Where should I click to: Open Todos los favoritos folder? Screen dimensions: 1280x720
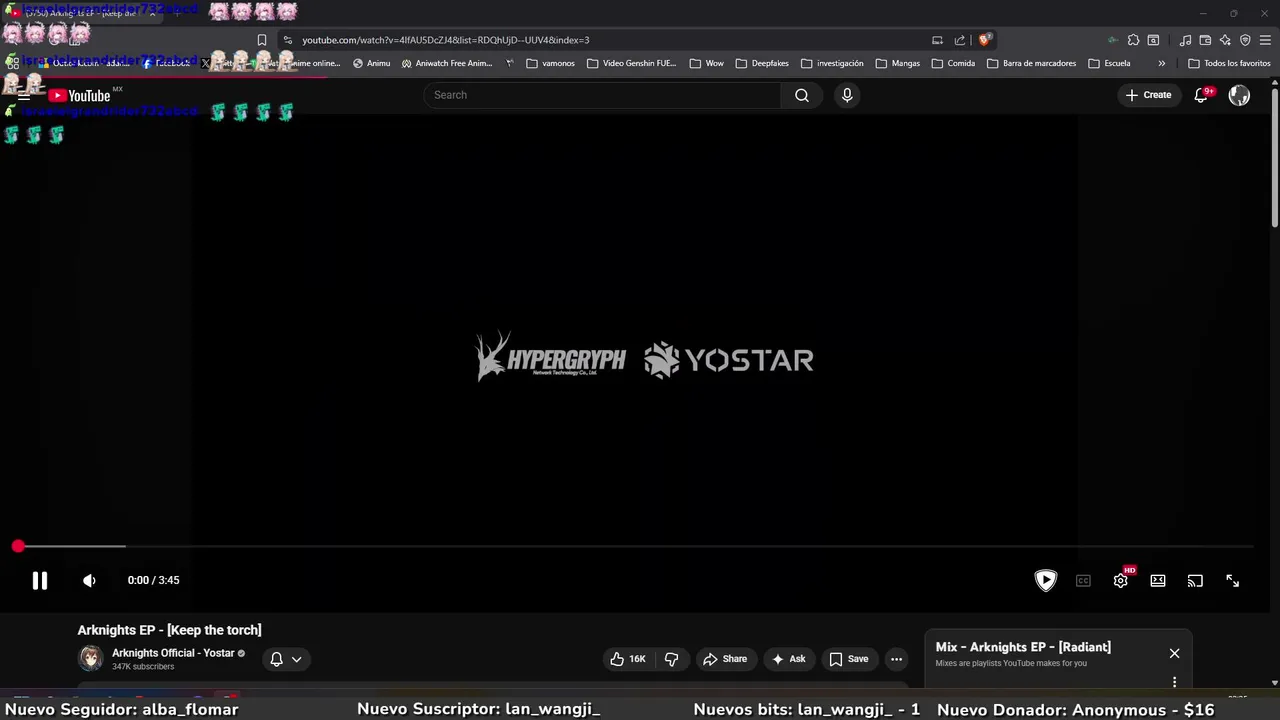1229,63
